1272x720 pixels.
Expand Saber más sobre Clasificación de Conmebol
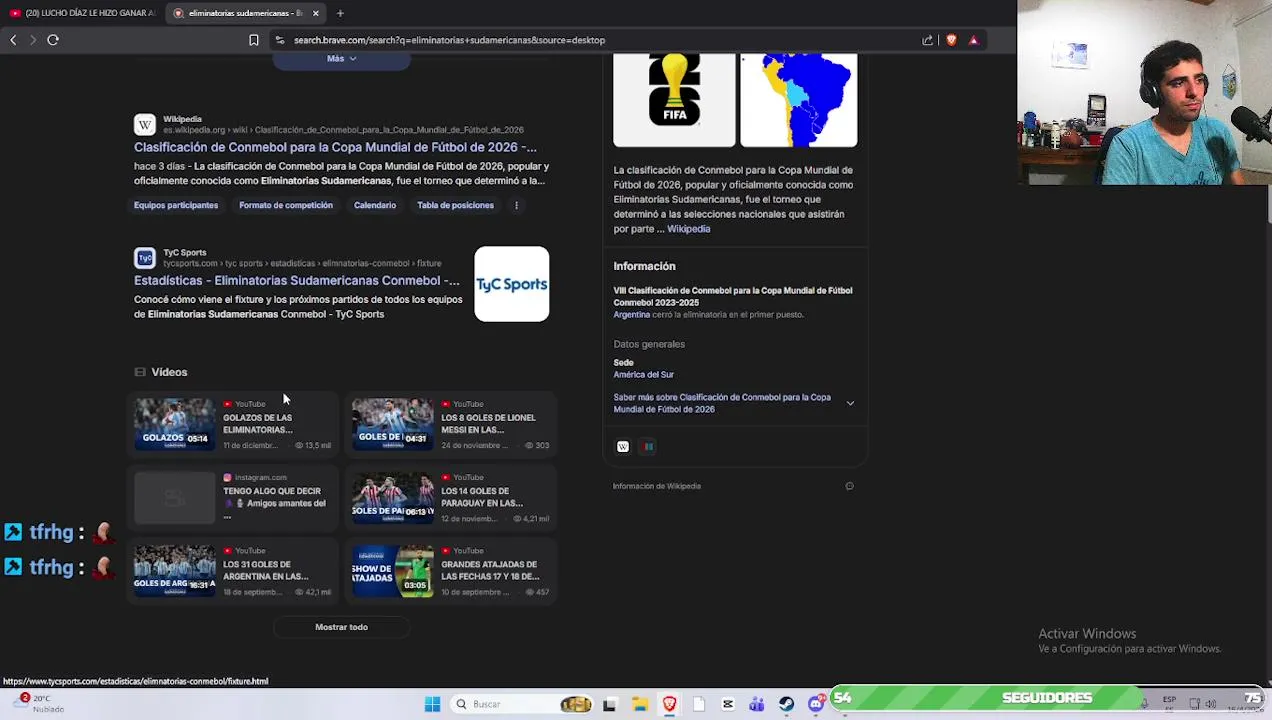(x=734, y=403)
